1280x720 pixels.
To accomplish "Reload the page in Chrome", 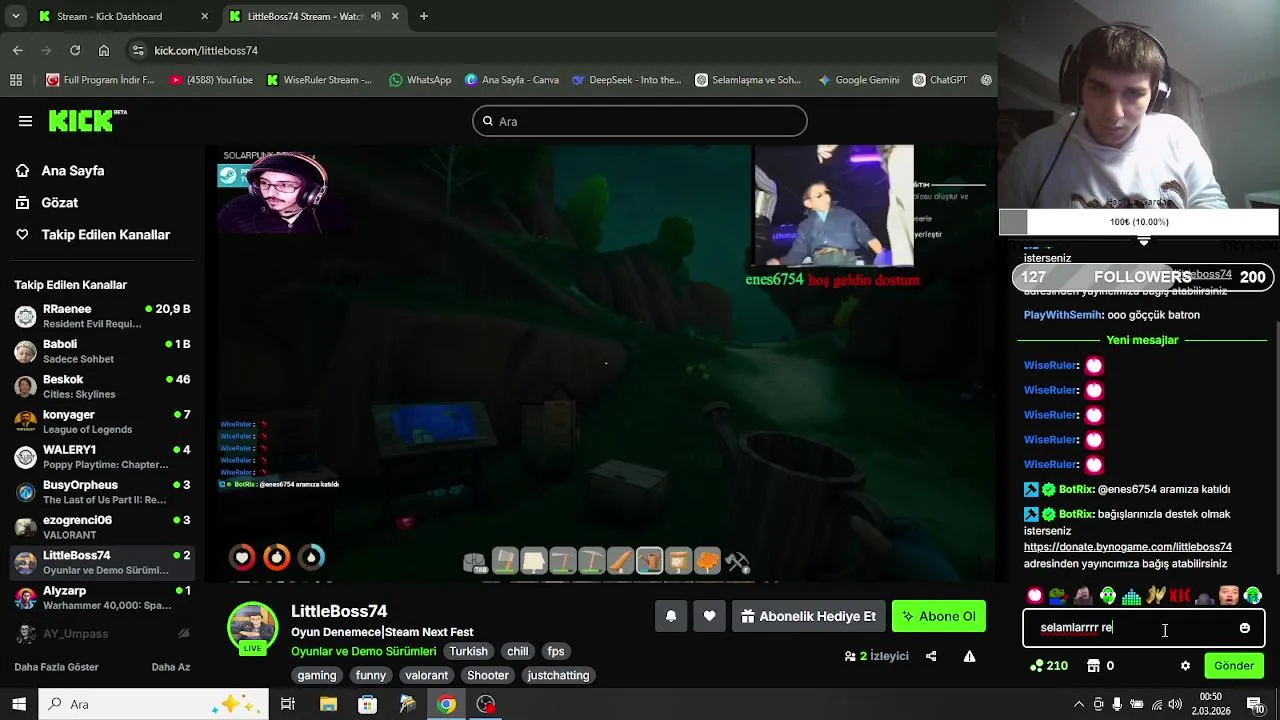I will point(75,50).
